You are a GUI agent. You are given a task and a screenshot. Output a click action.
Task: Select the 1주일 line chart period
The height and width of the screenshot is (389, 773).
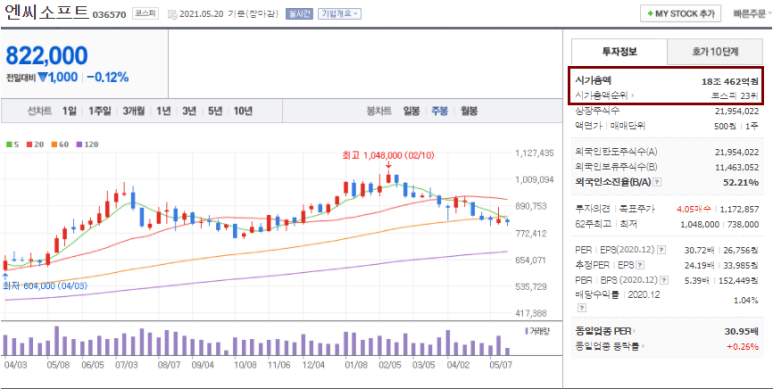100,111
